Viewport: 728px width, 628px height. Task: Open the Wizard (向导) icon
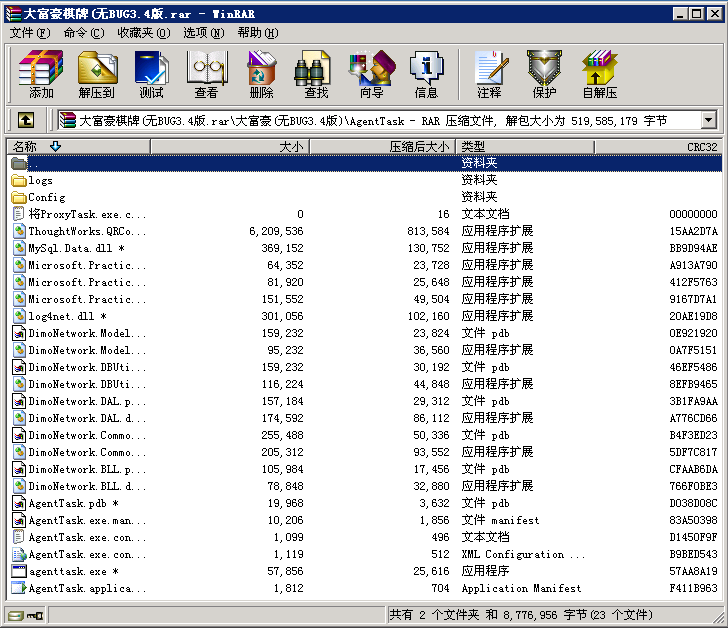[x=371, y=74]
